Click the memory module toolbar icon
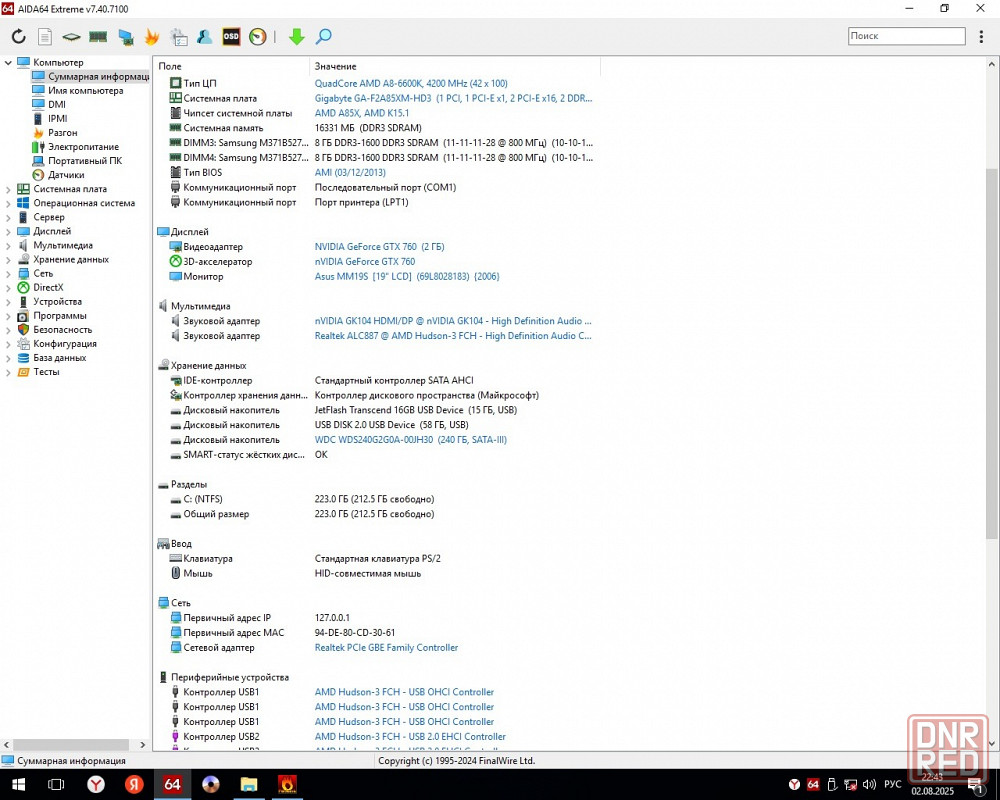The image size is (1000, 800). [x=98, y=36]
